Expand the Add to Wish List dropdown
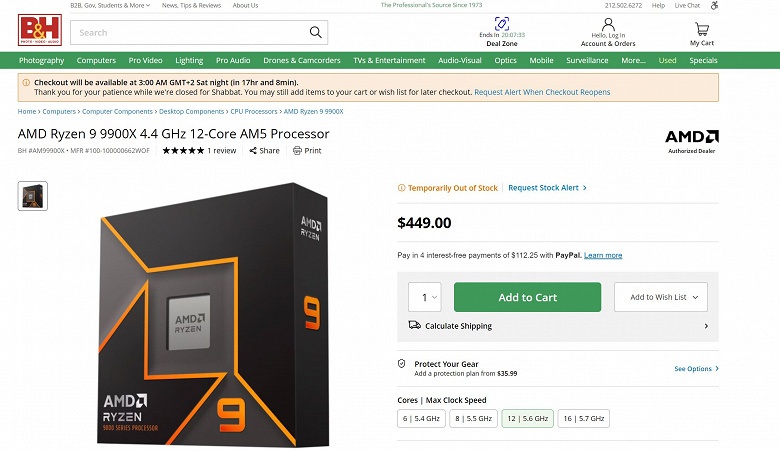780x451 pixels. (668, 297)
